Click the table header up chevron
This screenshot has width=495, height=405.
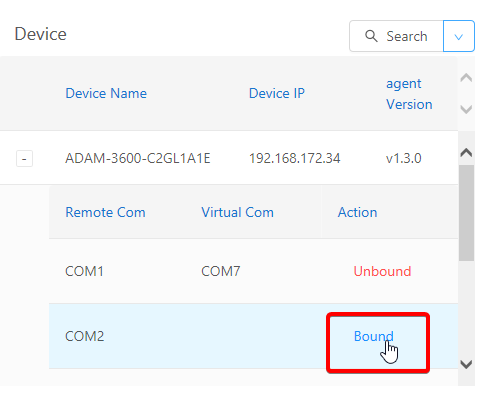click(466, 78)
